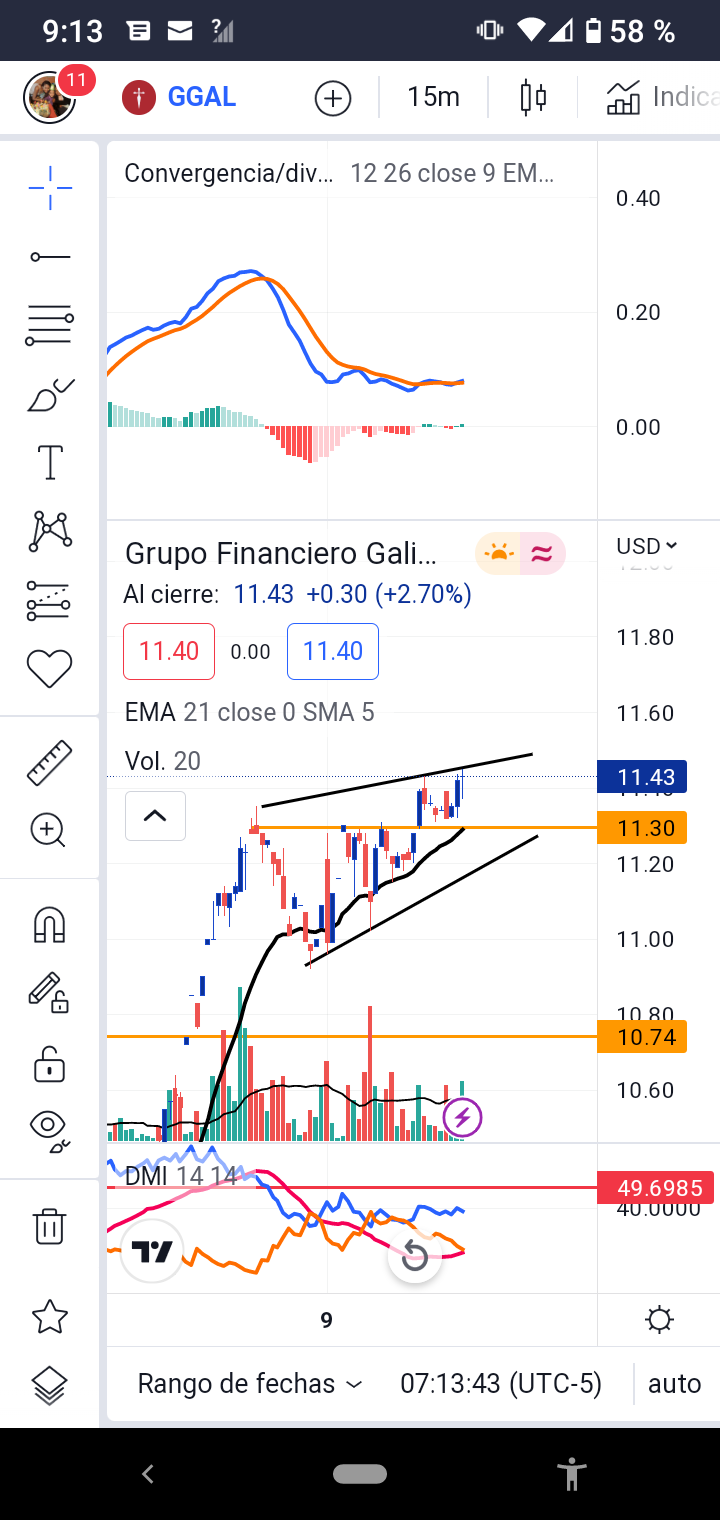Collapse the indicator legend chevron

tap(155, 815)
